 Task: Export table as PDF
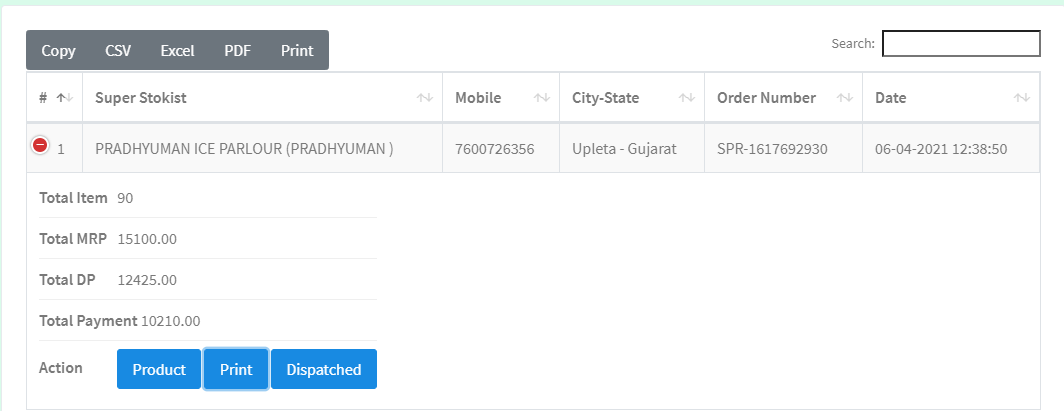click(x=238, y=50)
